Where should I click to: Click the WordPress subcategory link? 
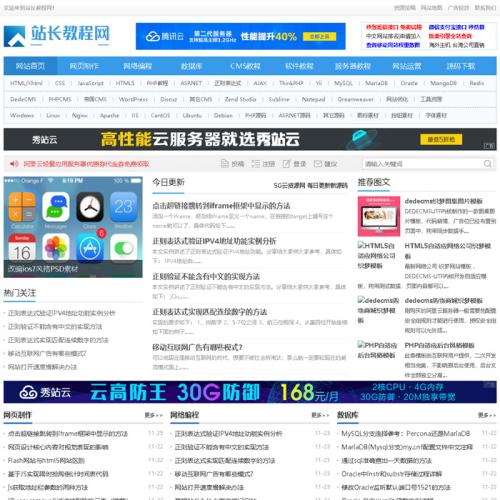(133, 99)
